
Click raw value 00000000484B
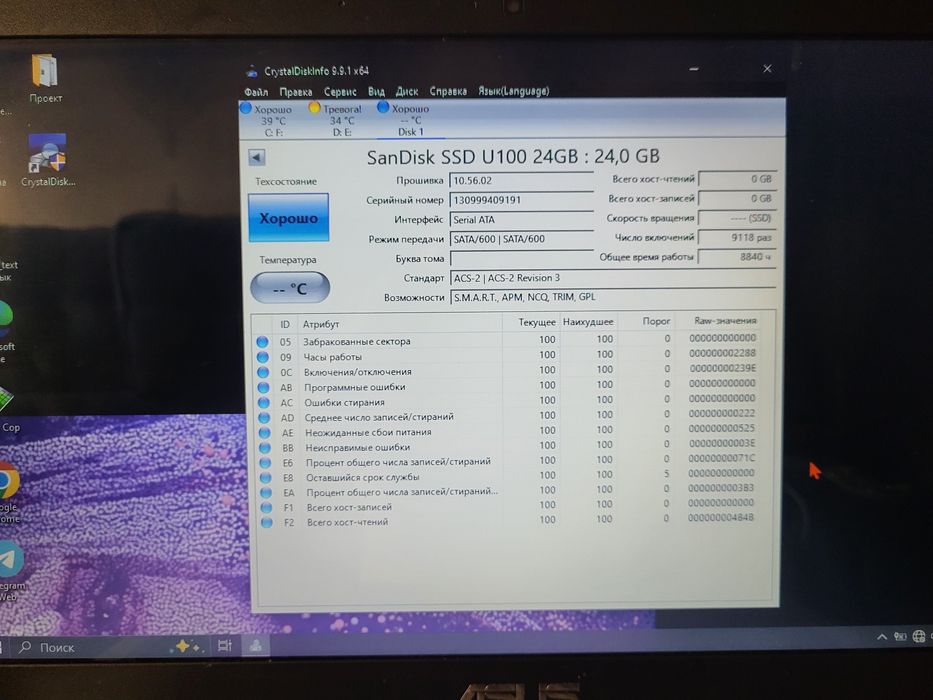tap(721, 518)
